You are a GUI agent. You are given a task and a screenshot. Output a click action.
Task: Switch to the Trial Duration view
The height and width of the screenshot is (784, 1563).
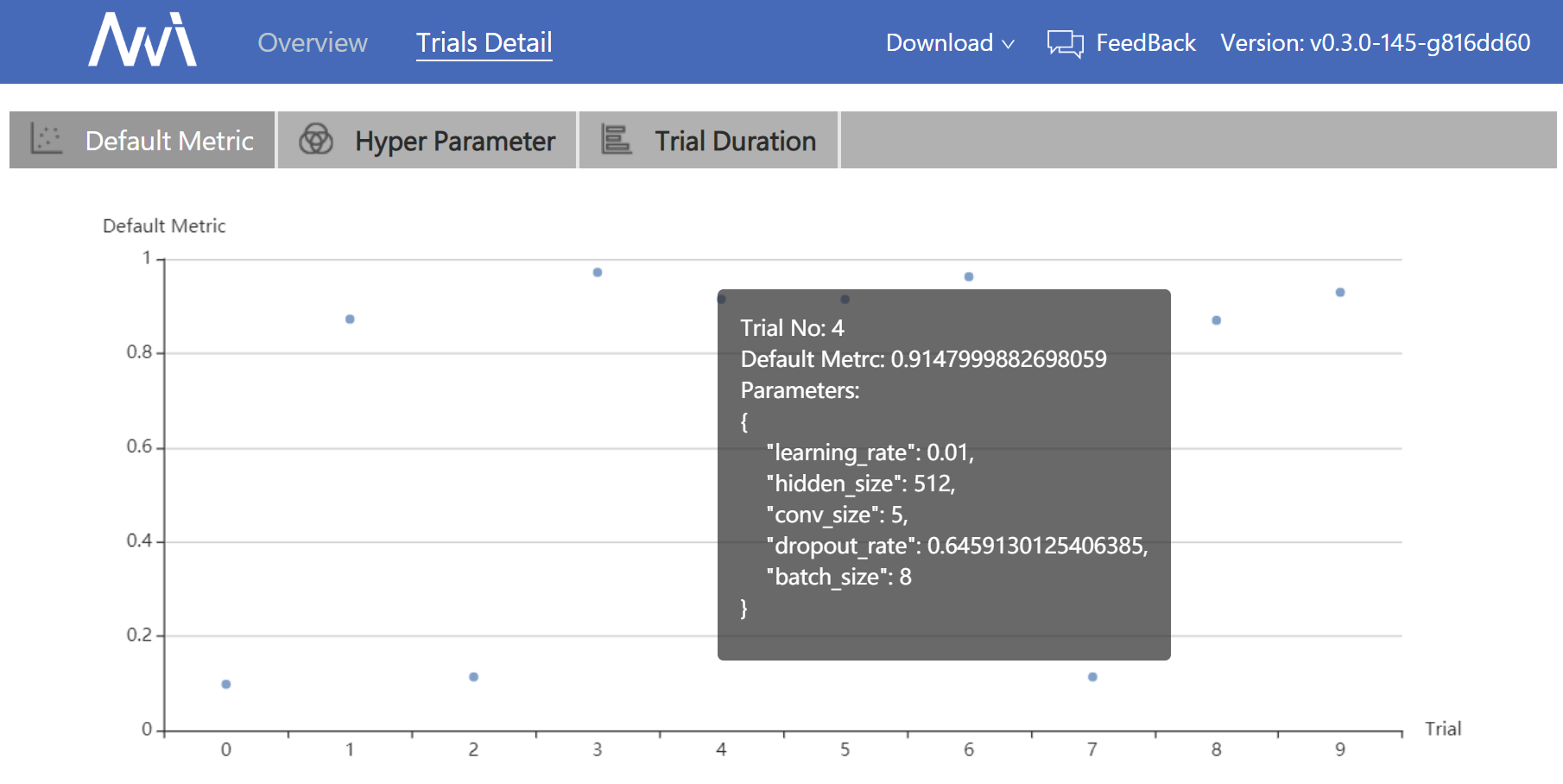click(735, 139)
